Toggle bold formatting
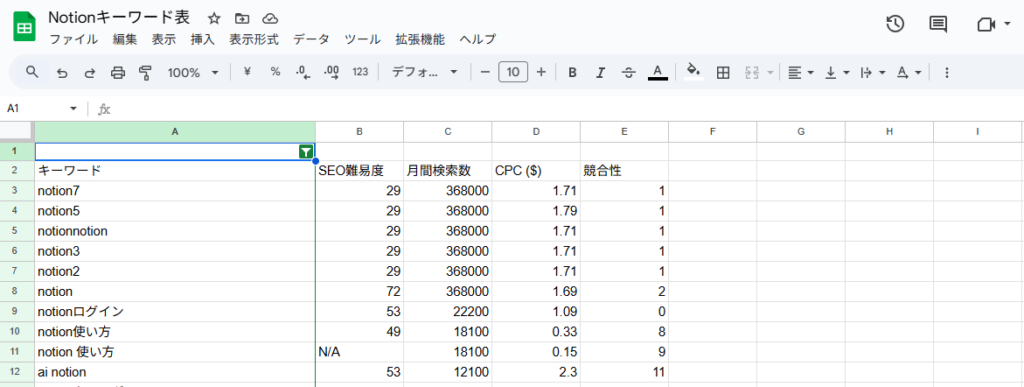 (572, 72)
